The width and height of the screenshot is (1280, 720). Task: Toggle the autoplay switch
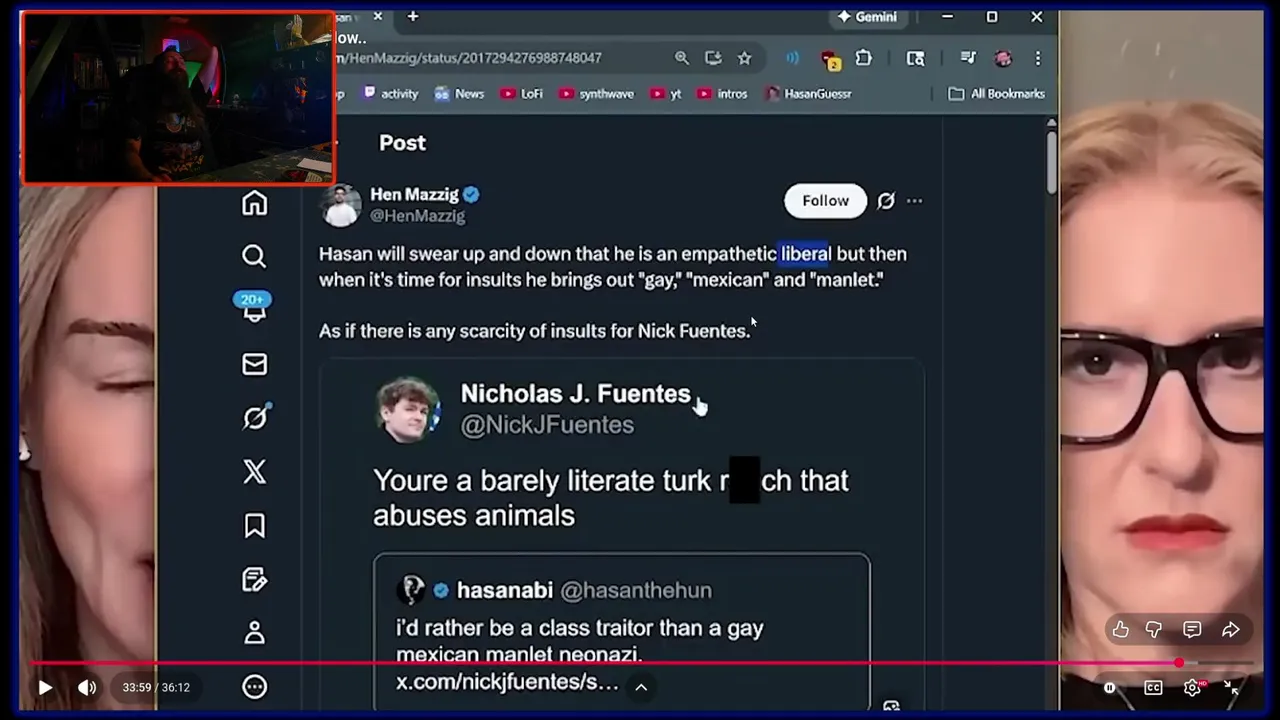pos(1110,687)
